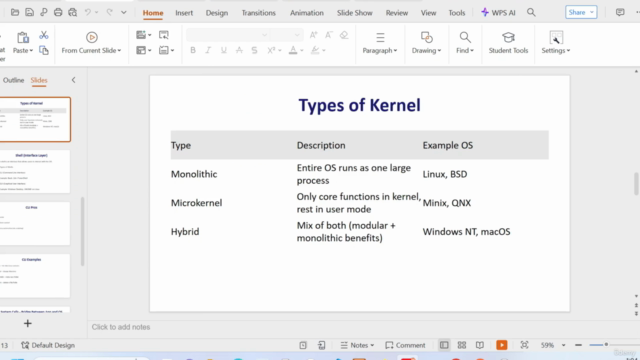Open the Paste dropdown arrow
640x360 pixels.
pos(31,51)
